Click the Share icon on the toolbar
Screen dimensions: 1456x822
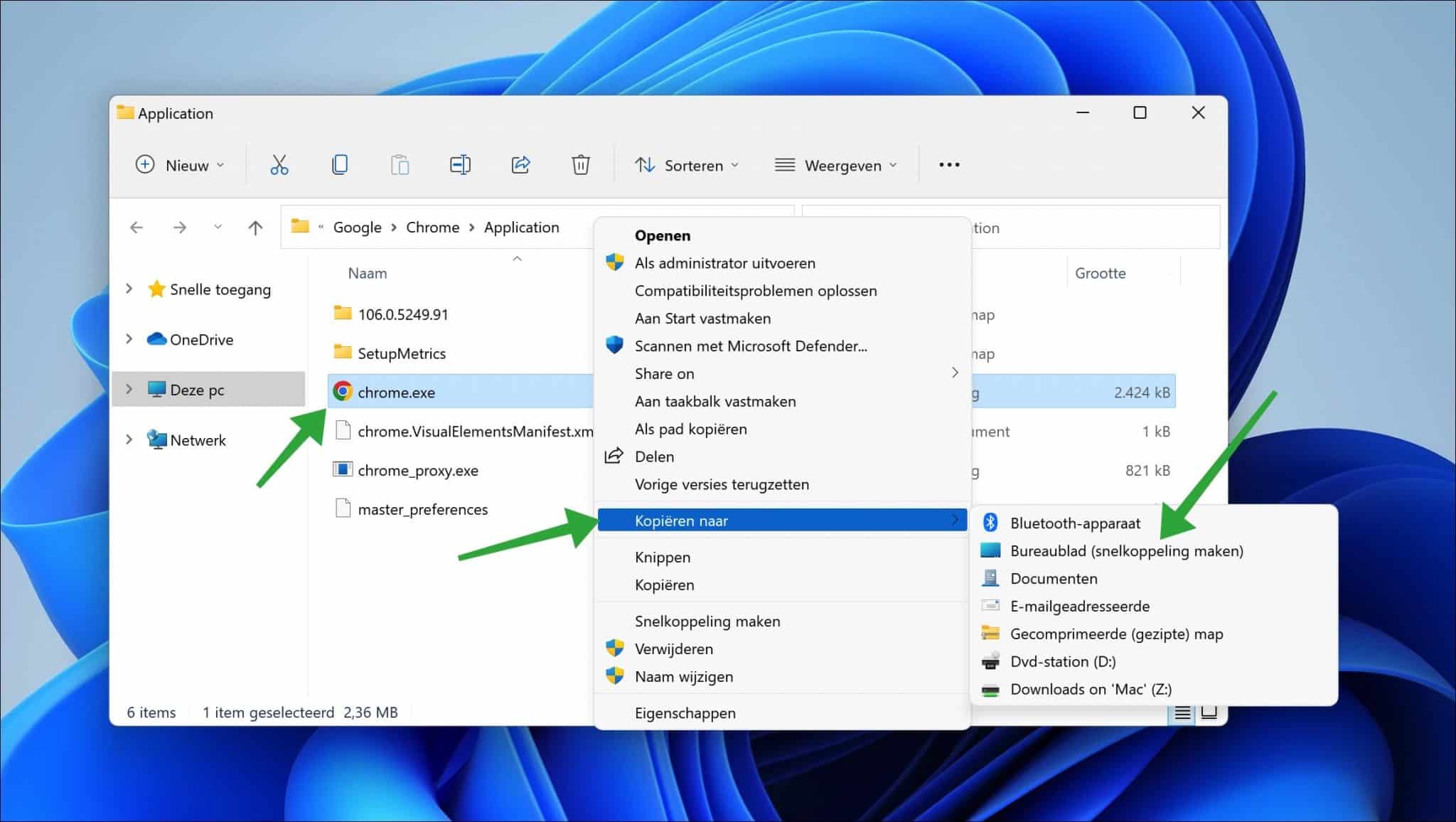coord(520,164)
